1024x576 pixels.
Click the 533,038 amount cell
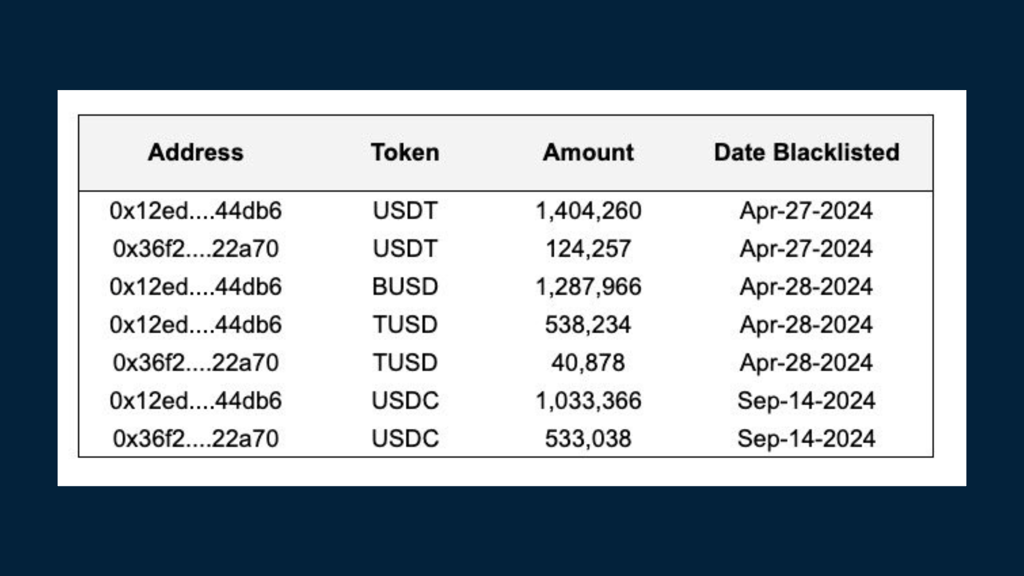588,438
